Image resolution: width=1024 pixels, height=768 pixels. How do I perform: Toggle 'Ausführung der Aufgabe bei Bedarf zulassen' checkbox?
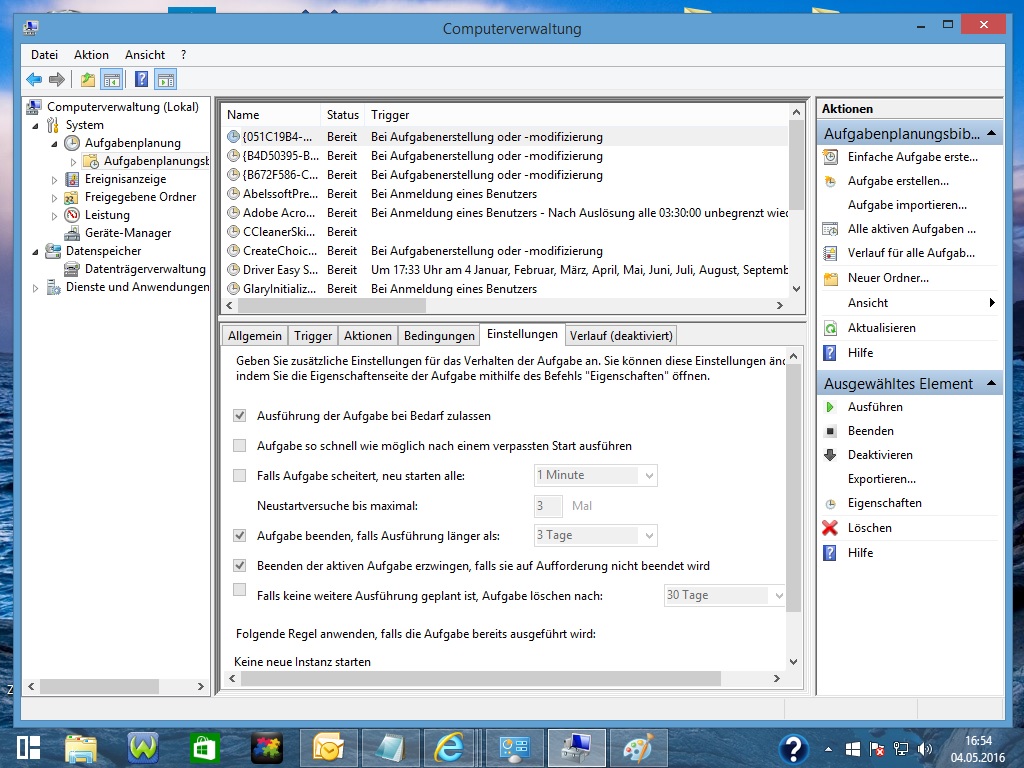239,415
